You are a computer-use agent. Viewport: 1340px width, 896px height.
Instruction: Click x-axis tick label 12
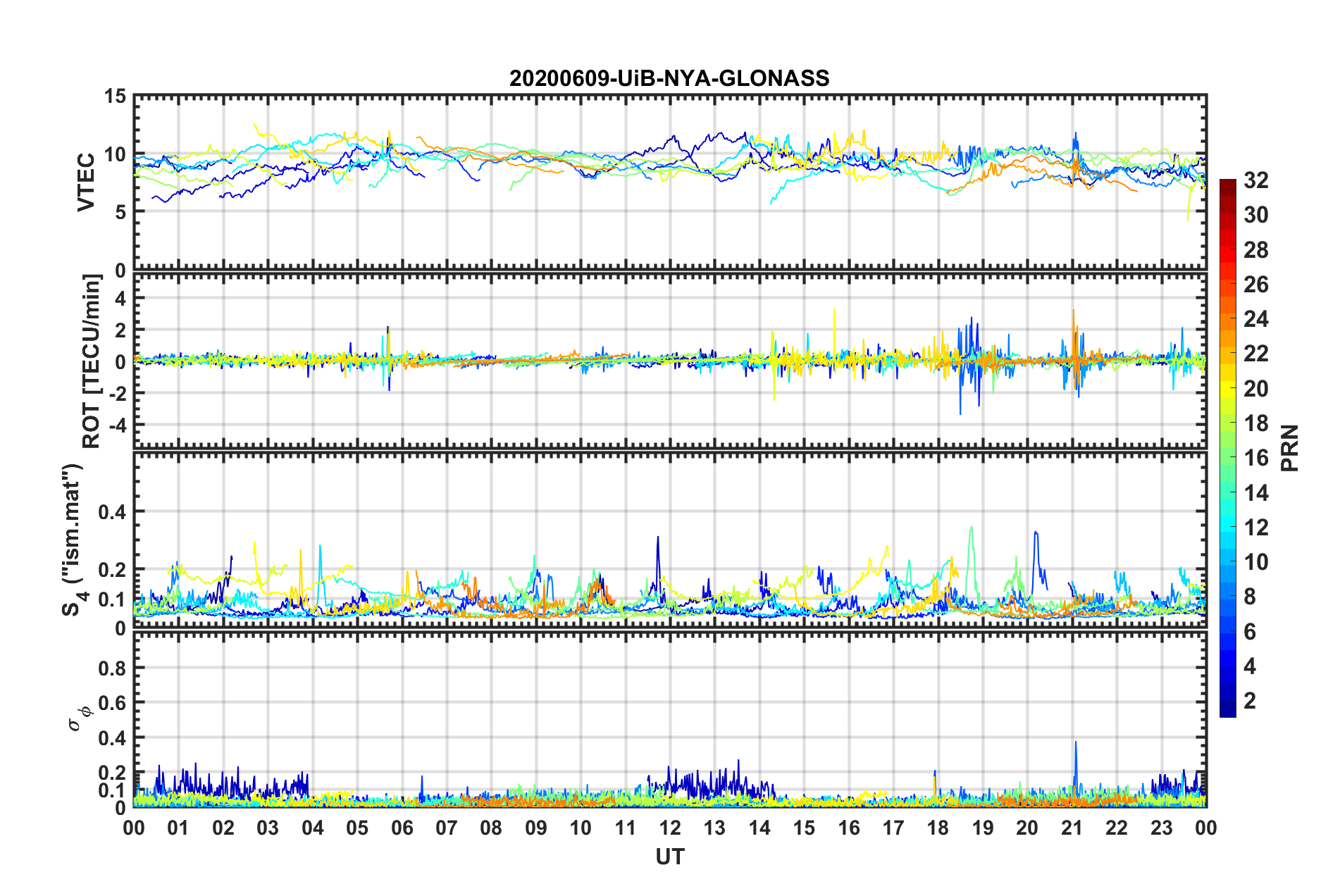(670, 828)
